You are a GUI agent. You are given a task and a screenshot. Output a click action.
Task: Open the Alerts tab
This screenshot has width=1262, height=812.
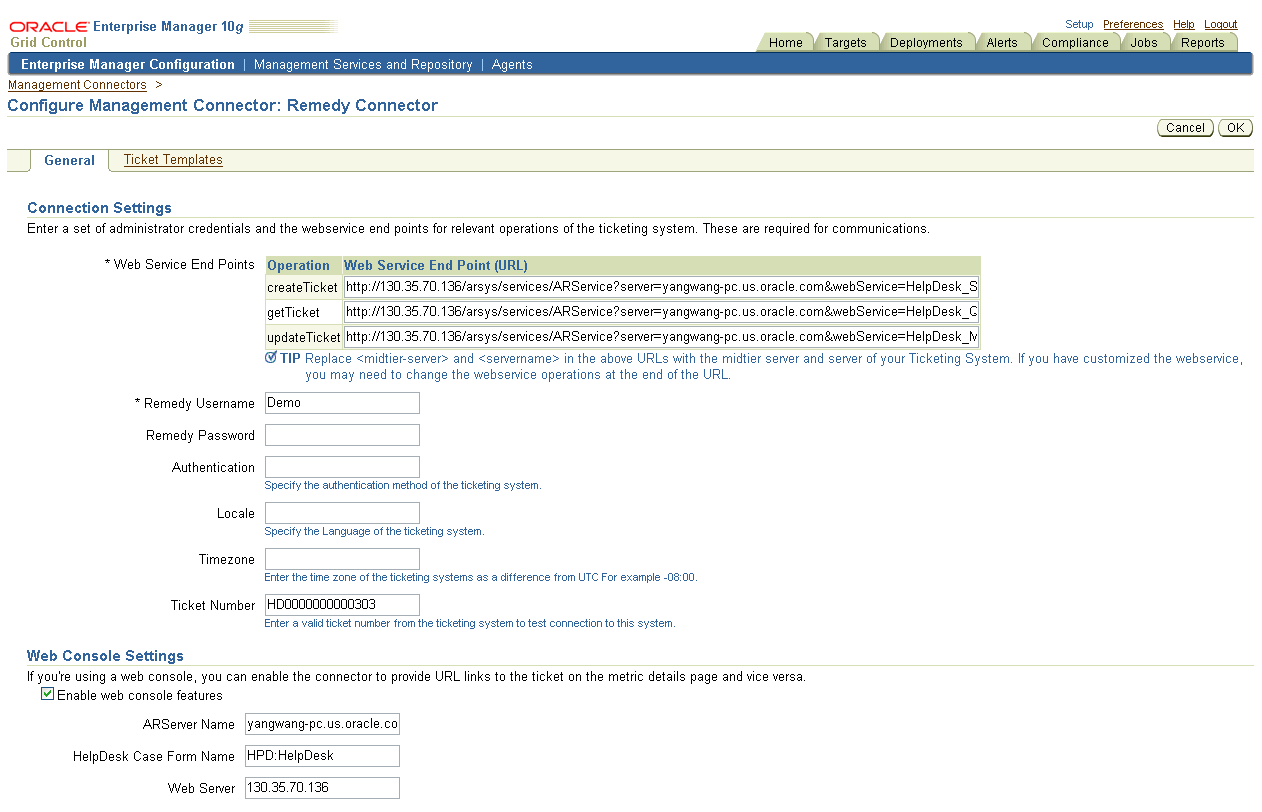coord(1001,43)
